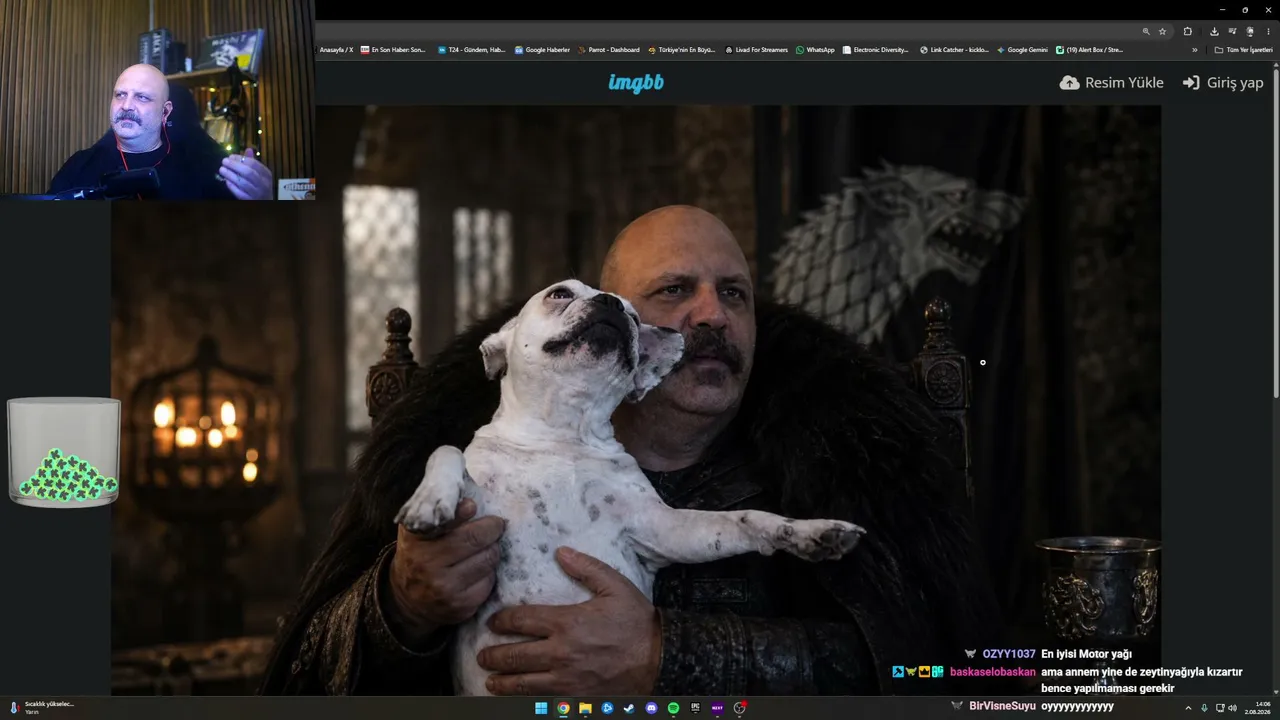The width and height of the screenshot is (1280, 720).
Task: Open the clock and date at 14:06
Action: pyautogui.click(x=1257, y=708)
